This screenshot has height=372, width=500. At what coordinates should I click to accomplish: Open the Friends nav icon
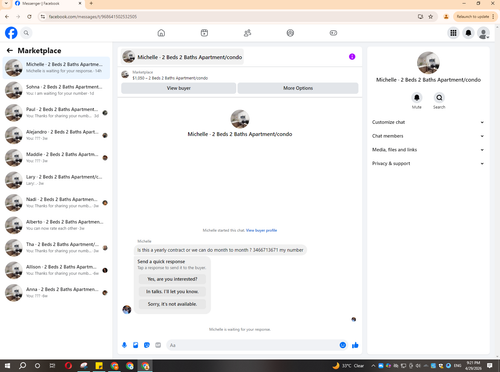coord(247,33)
